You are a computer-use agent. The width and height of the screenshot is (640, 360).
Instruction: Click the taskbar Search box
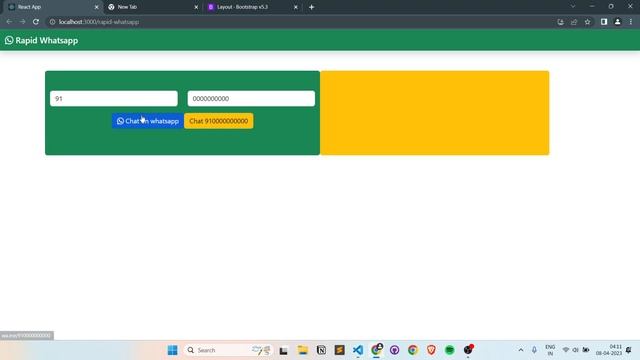click(x=228, y=350)
